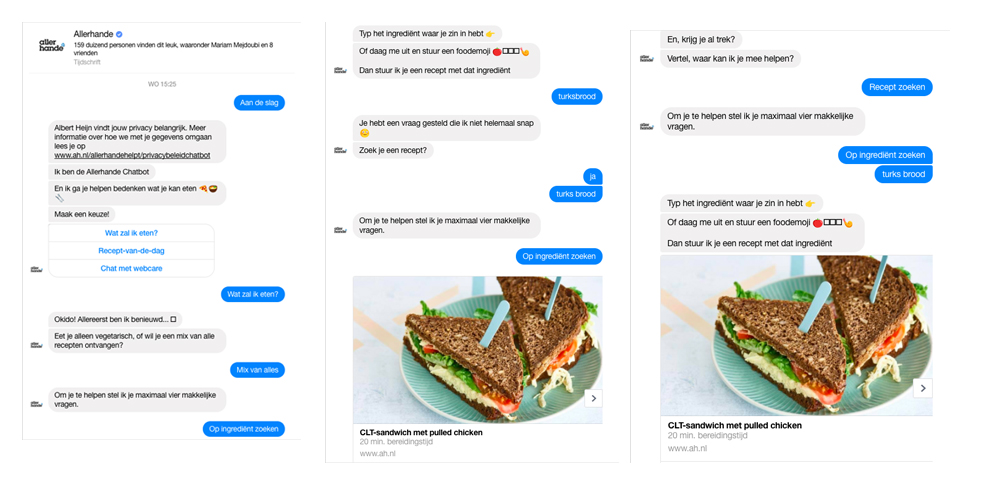Viewport: 986px width, 493px height.
Task: Click avatar next to vegetarisch question message
Action: click(x=36, y=345)
